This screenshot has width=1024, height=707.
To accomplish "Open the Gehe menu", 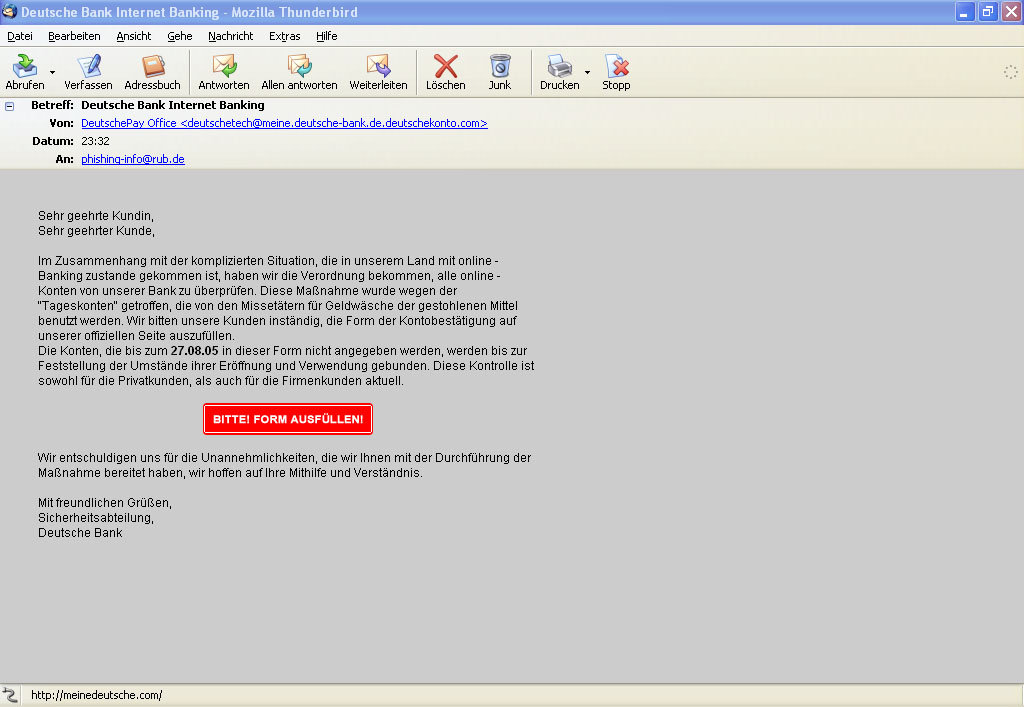I will pyautogui.click(x=180, y=36).
